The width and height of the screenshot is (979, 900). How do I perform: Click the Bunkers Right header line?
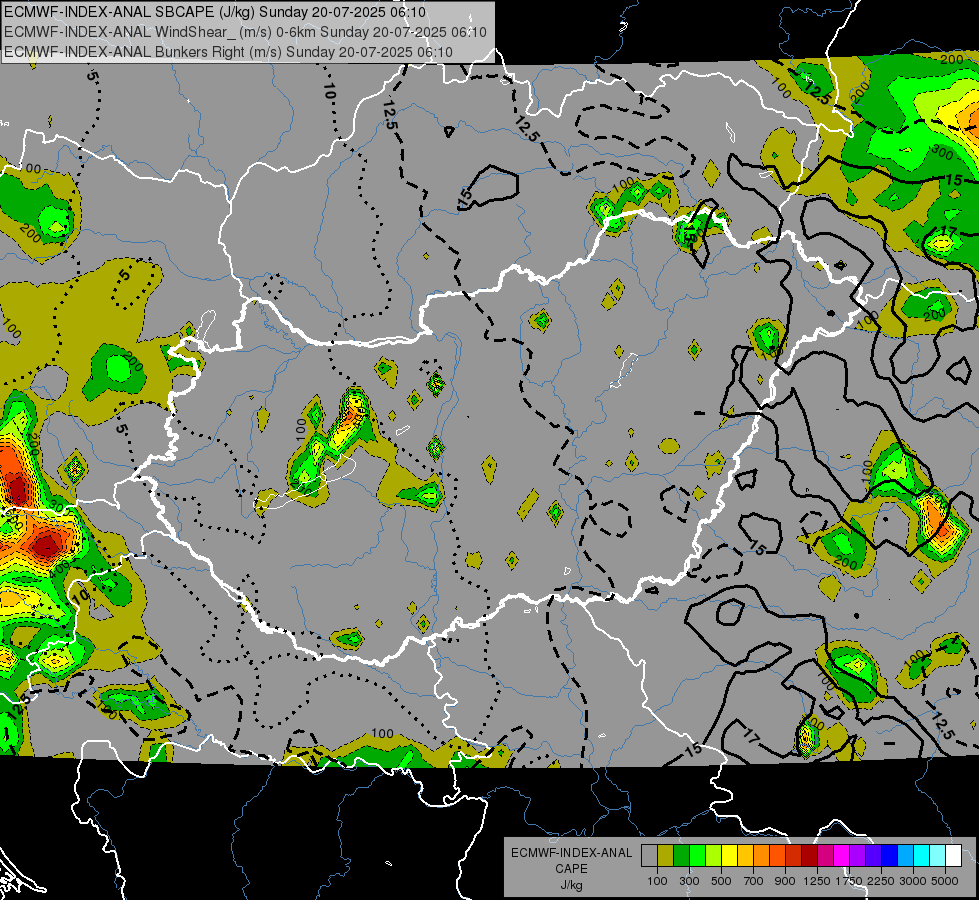tap(229, 52)
